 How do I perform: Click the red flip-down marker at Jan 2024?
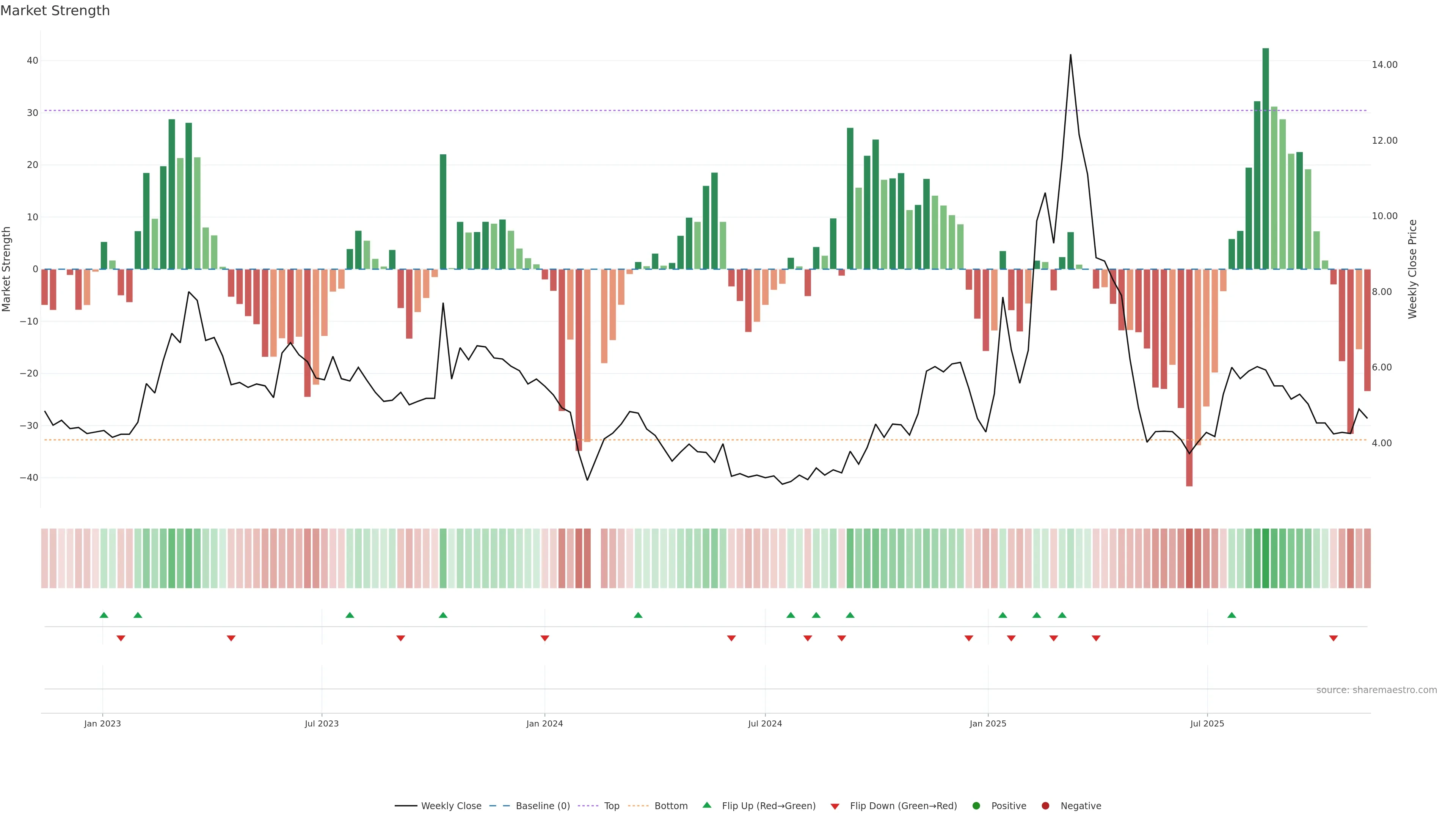point(545,638)
